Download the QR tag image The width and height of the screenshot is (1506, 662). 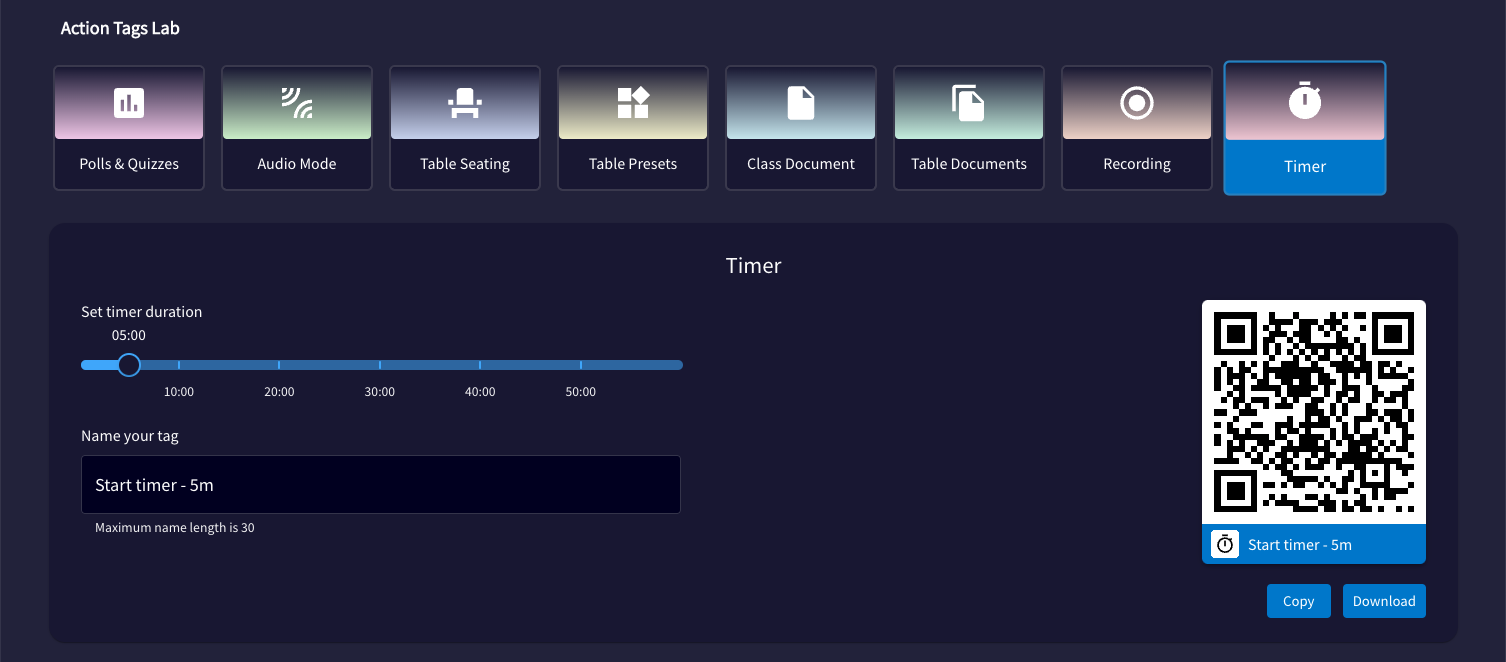click(x=1384, y=601)
